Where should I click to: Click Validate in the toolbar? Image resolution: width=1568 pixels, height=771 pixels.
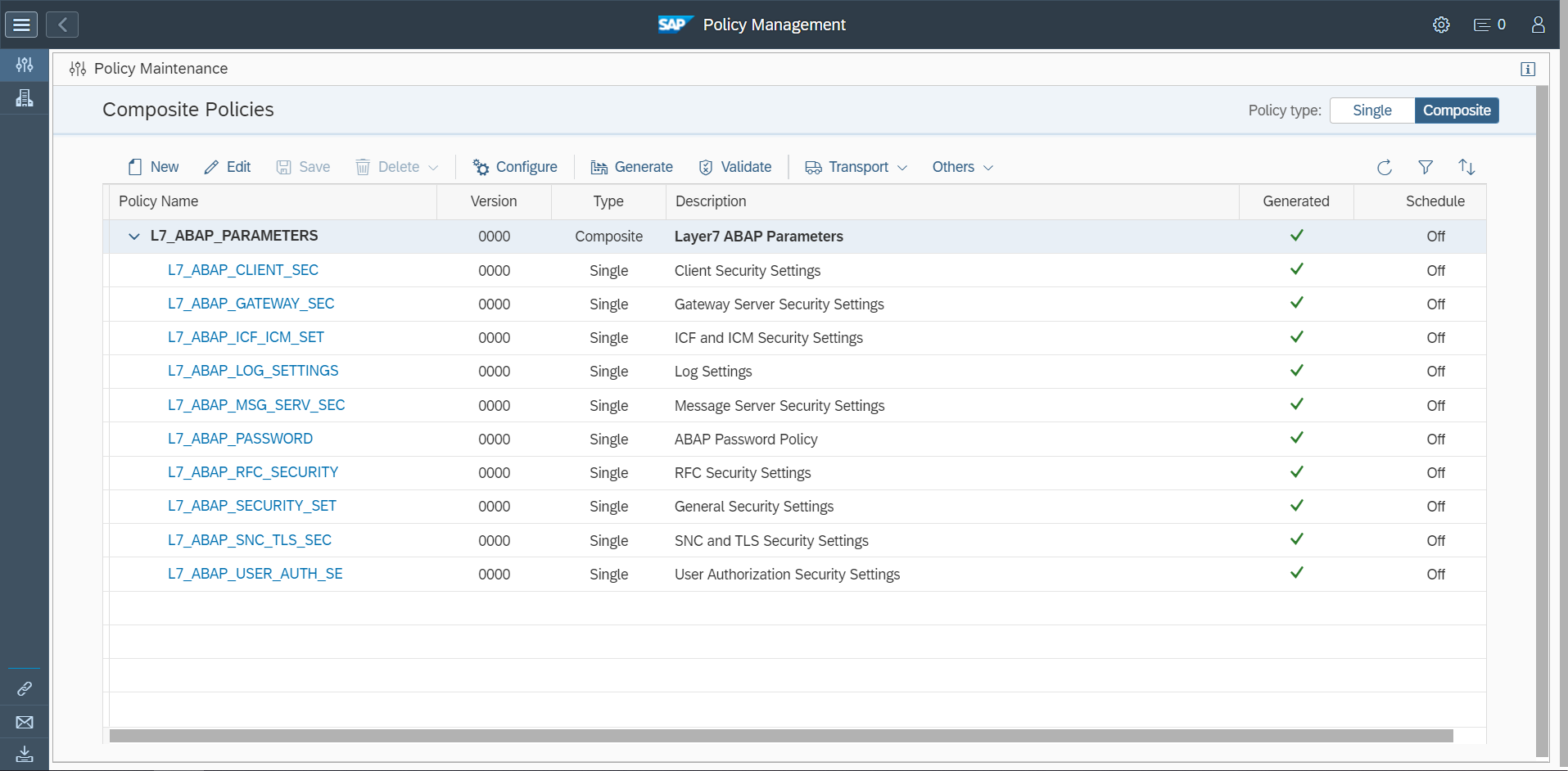coord(735,167)
